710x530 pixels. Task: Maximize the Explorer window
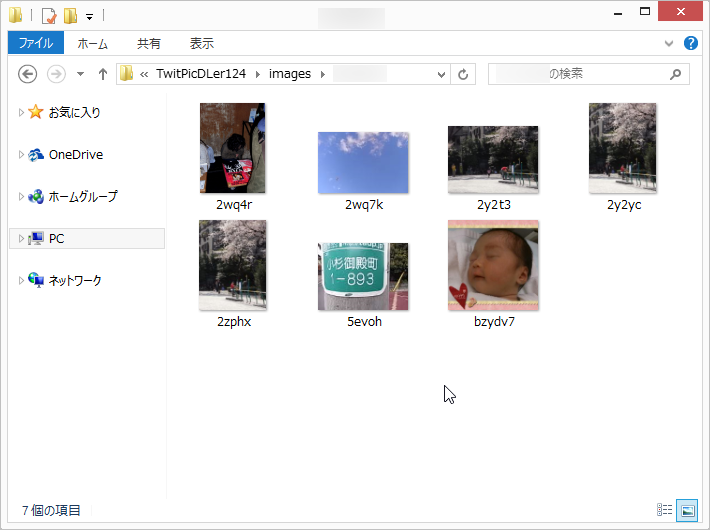click(x=645, y=12)
